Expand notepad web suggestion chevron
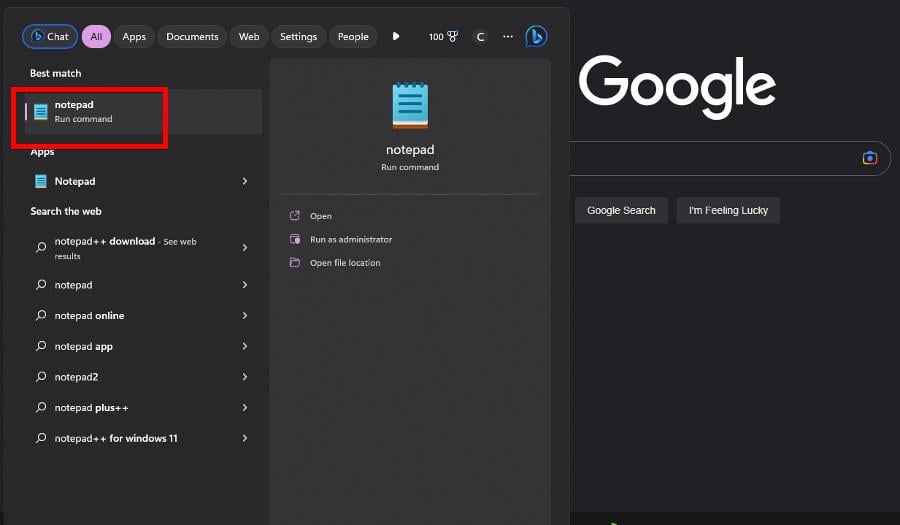 [245, 285]
